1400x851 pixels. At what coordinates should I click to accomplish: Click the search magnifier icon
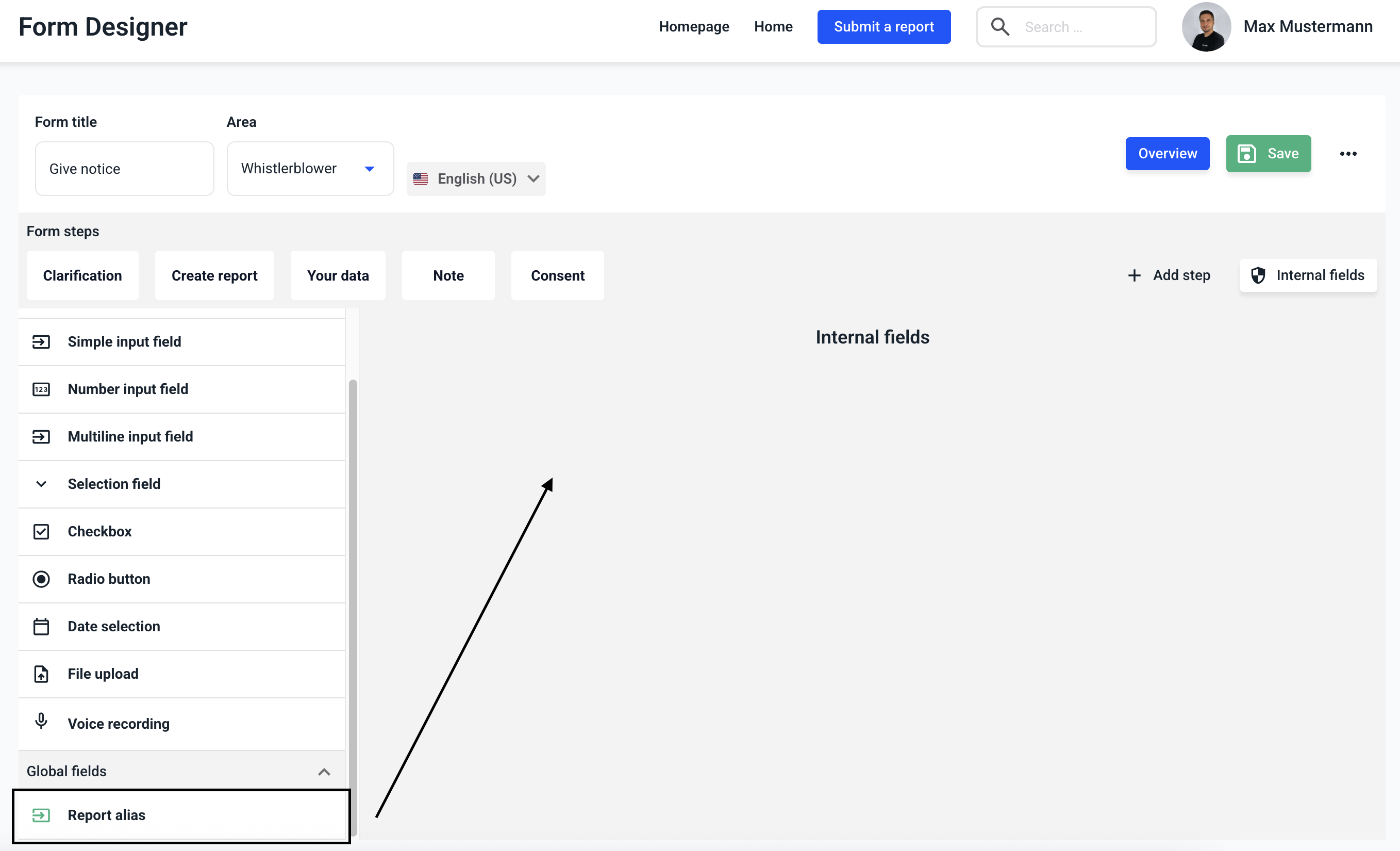(x=1000, y=27)
